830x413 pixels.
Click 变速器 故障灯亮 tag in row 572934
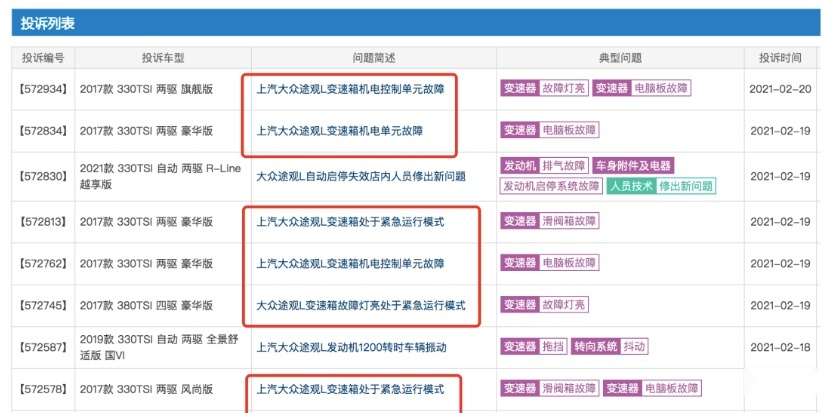pos(544,88)
